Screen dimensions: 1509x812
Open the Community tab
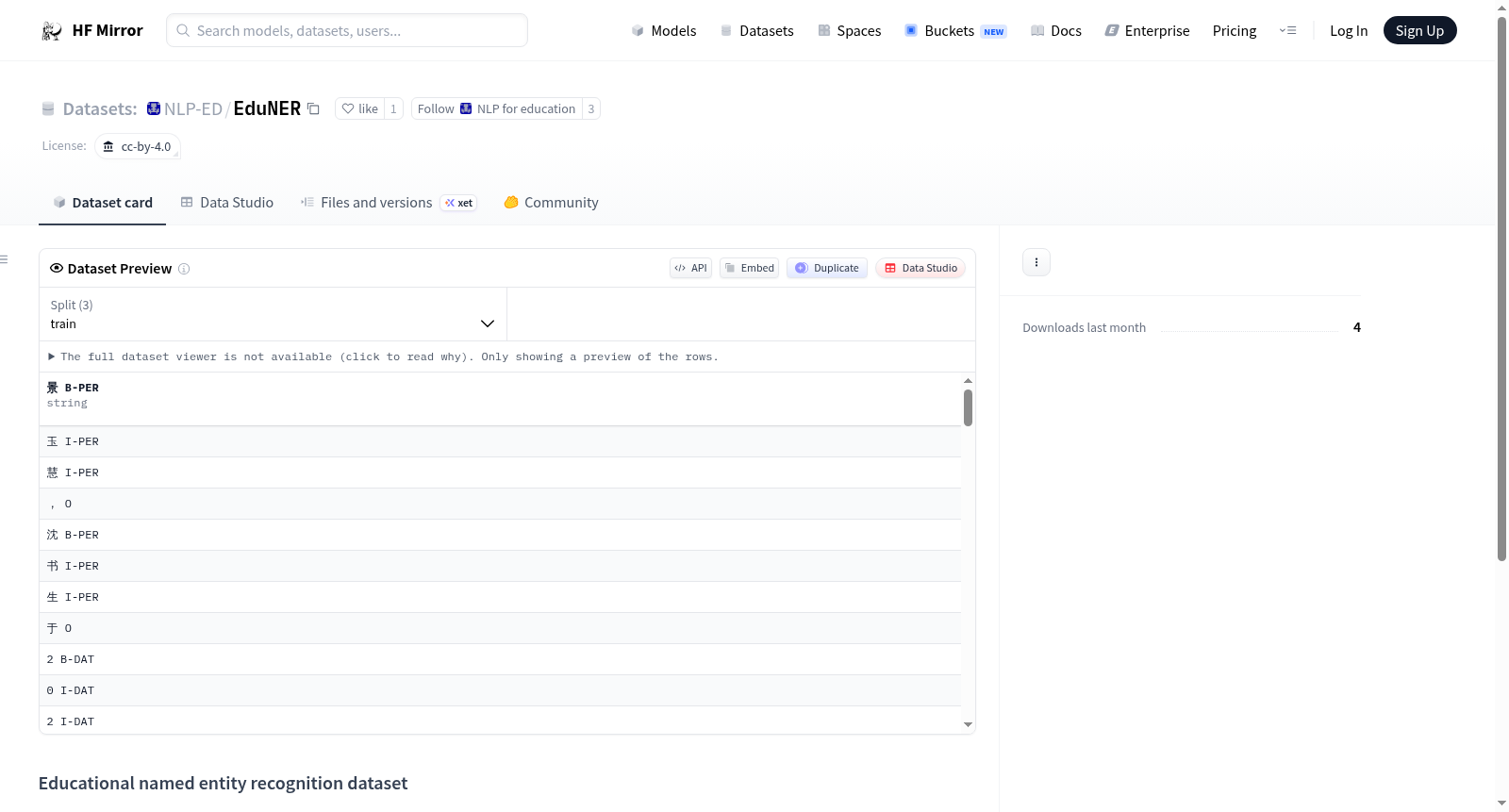[551, 203]
